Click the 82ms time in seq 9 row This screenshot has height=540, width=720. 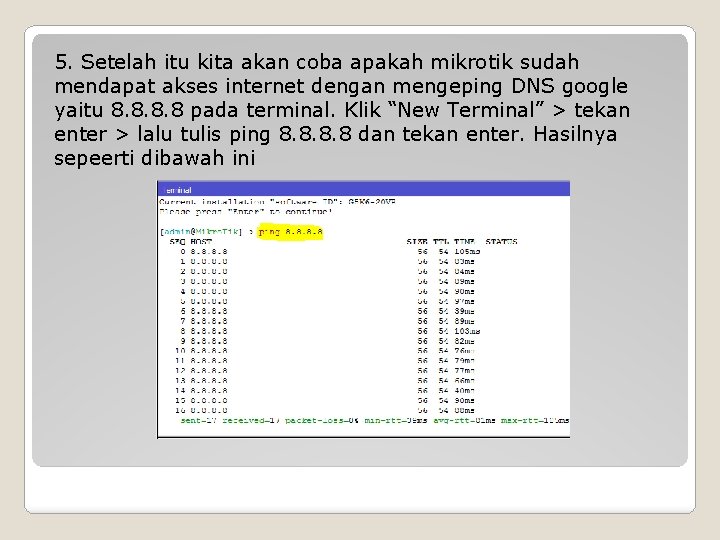point(464,341)
